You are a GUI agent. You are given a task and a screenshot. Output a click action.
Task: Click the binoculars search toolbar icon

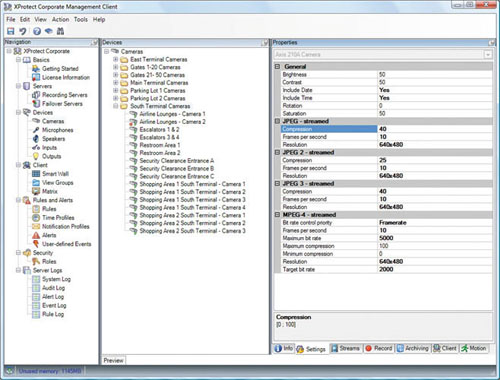click(x=60, y=31)
